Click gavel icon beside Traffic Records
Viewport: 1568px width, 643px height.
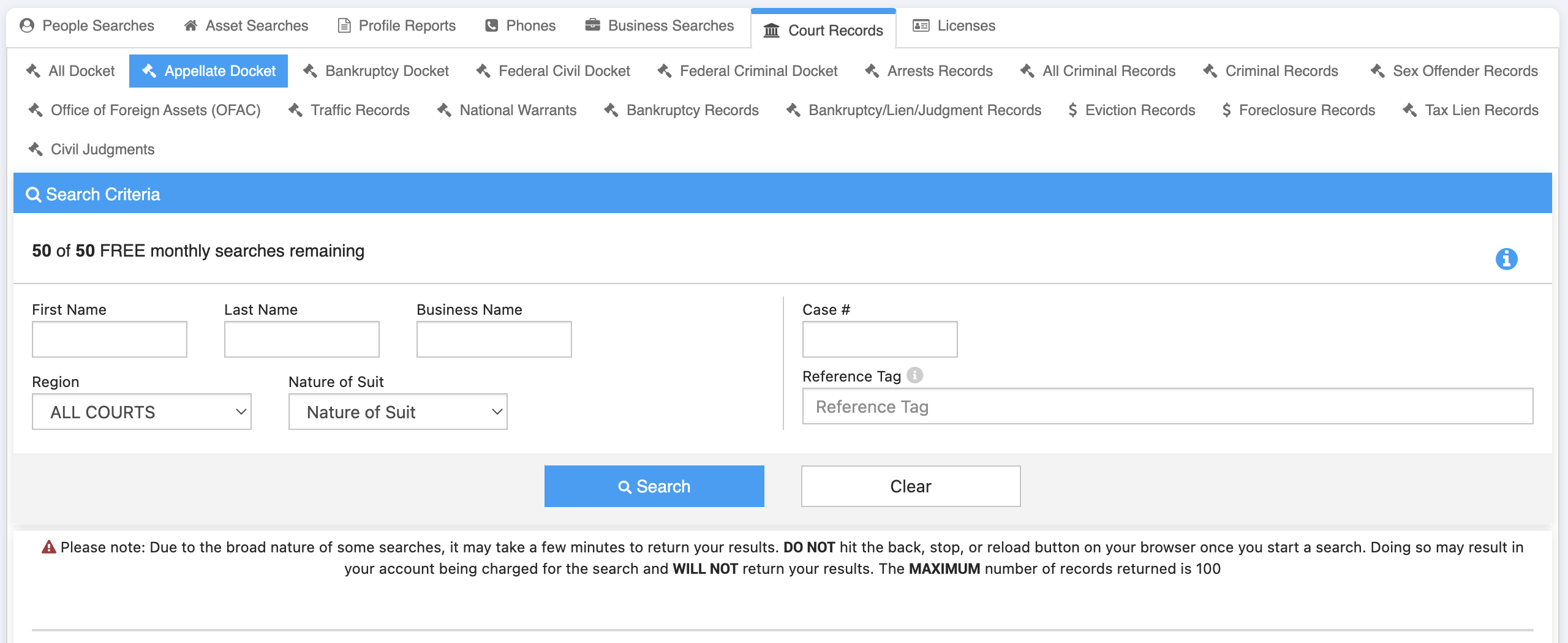tap(295, 110)
